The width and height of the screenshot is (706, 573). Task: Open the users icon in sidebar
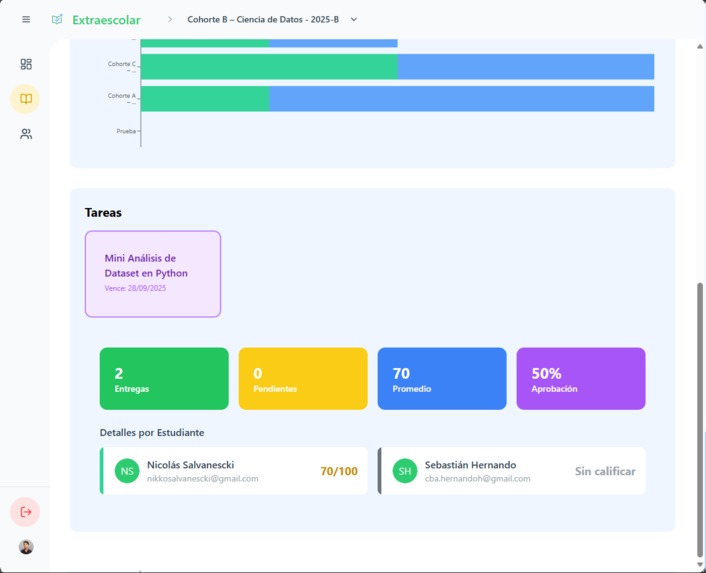point(26,134)
